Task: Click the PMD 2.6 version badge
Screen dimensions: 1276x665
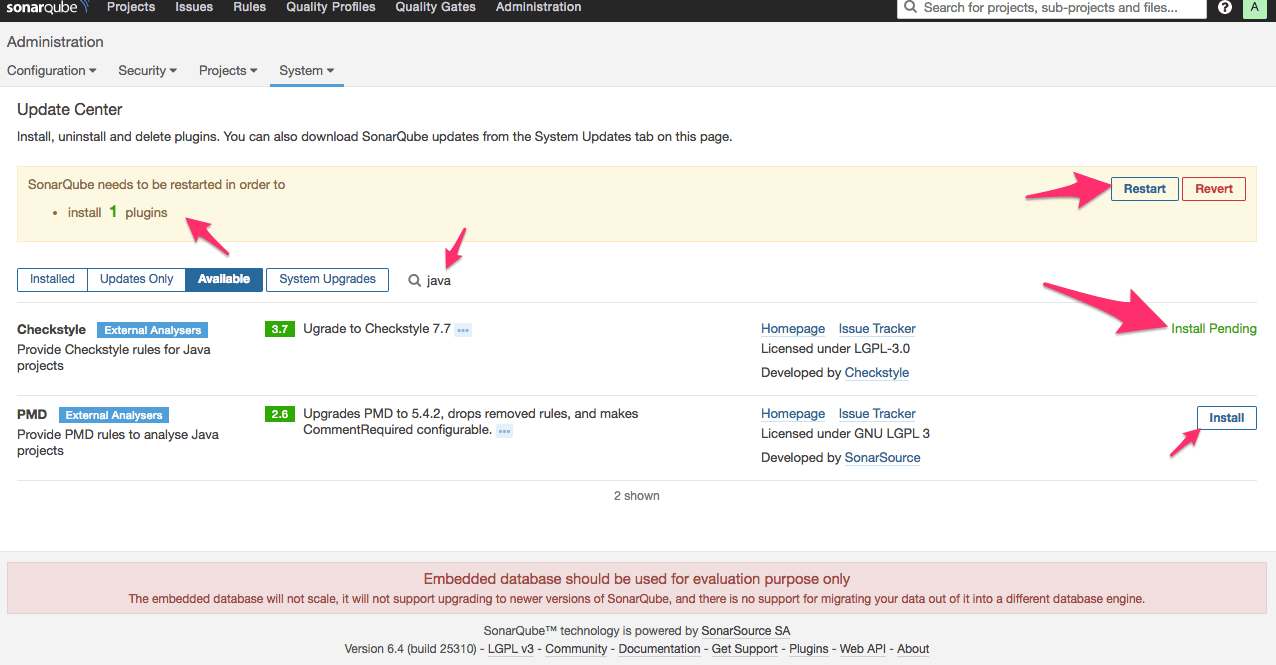Action: [x=280, y=414]
